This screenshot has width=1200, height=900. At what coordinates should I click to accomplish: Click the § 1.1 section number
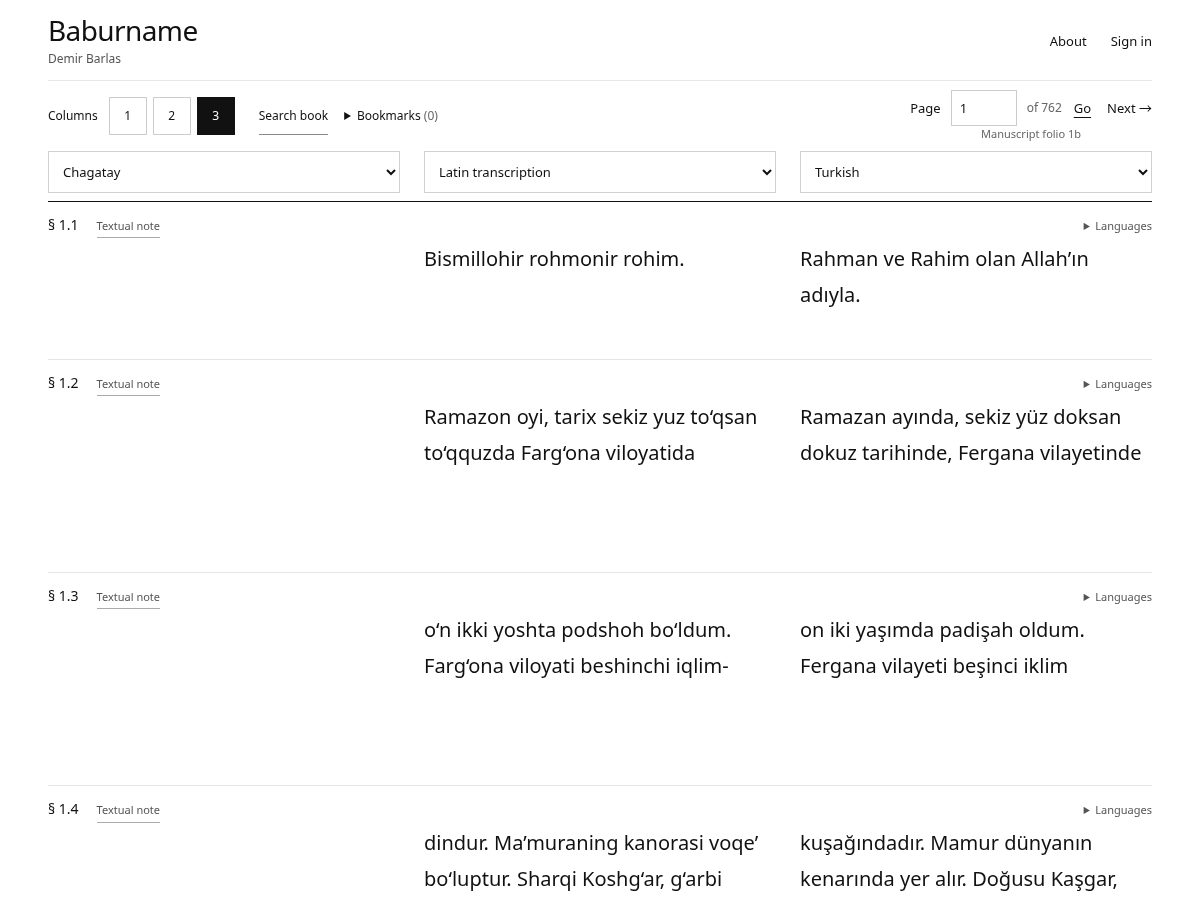click(x=63, y=225)
